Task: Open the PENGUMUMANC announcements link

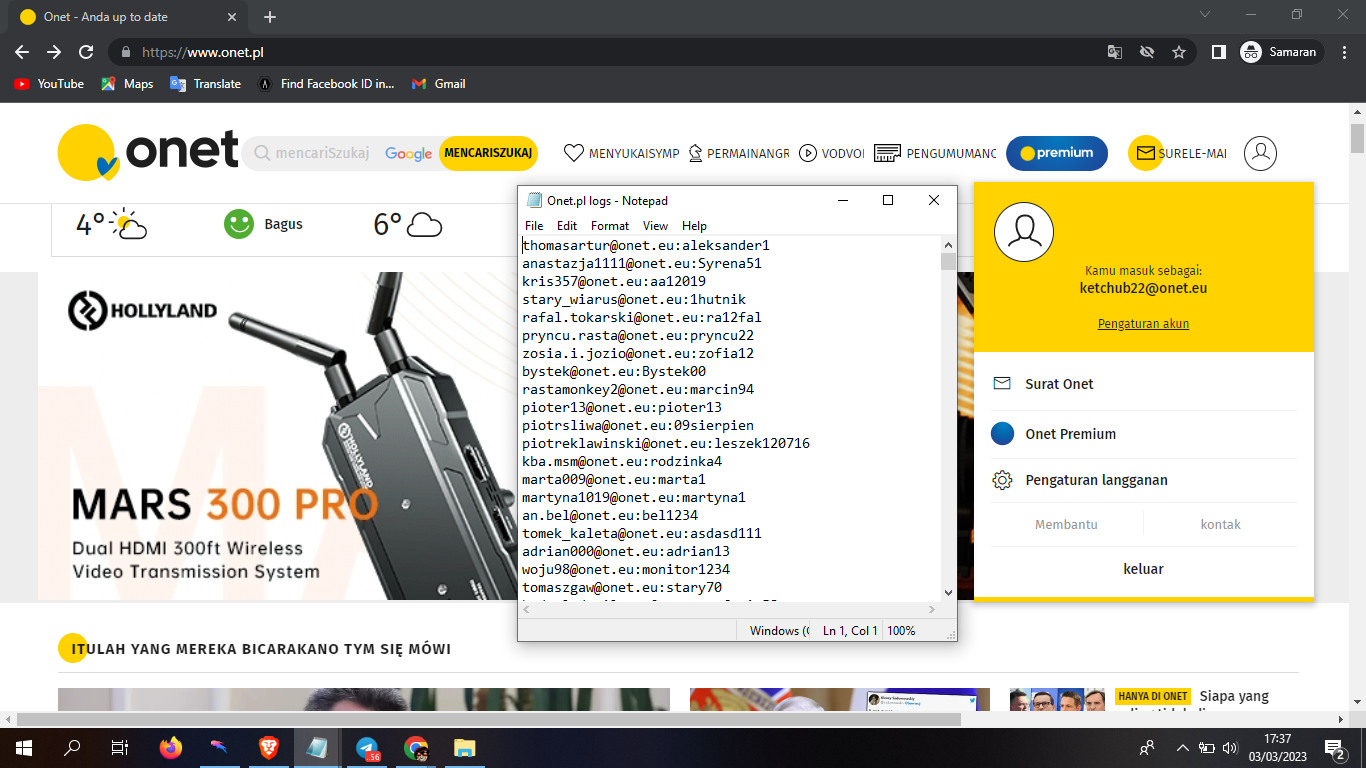Action: [935, 153]
